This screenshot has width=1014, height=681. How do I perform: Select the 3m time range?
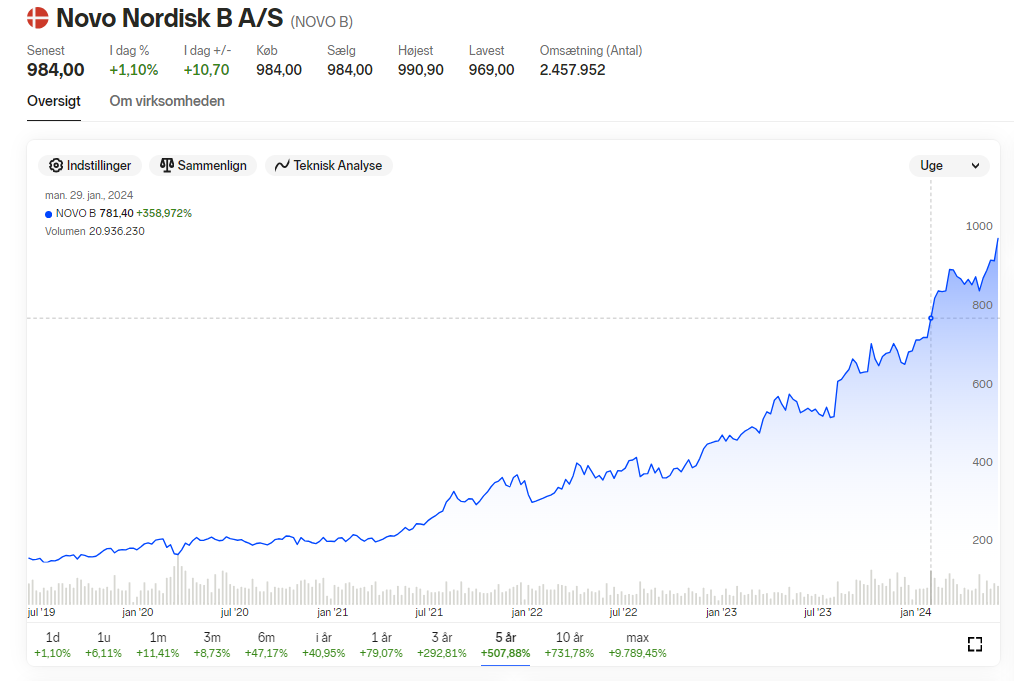pyautogui.click(x=211, y=645)
